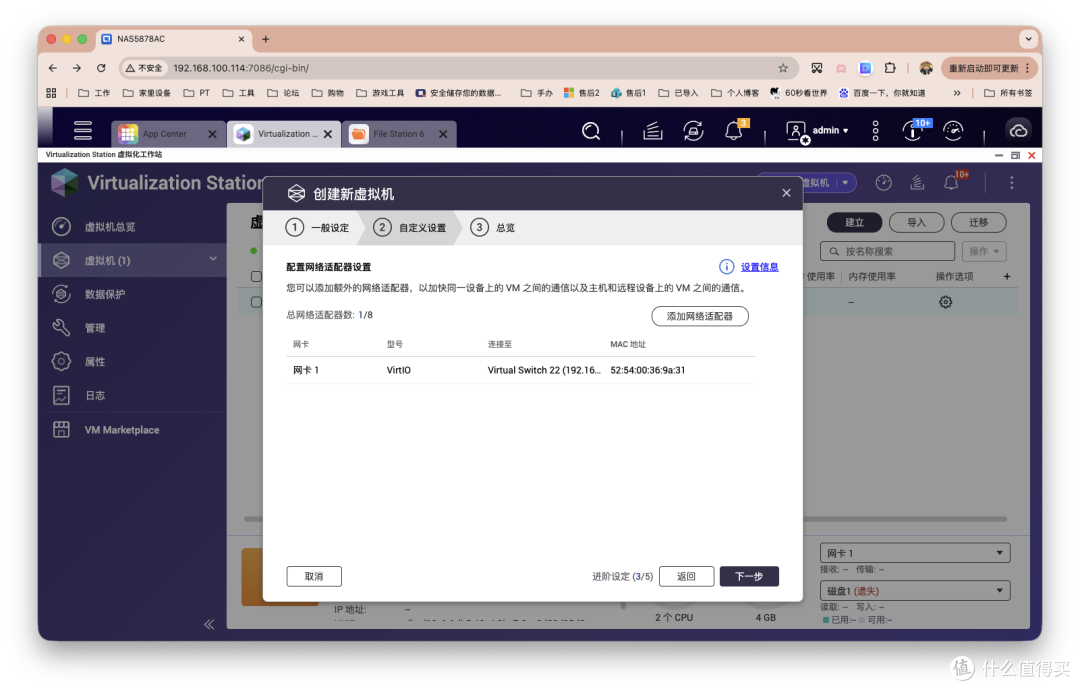1080x691 pixels.
Task: Click the 导入 button
Action: click(x=916, y=223)
